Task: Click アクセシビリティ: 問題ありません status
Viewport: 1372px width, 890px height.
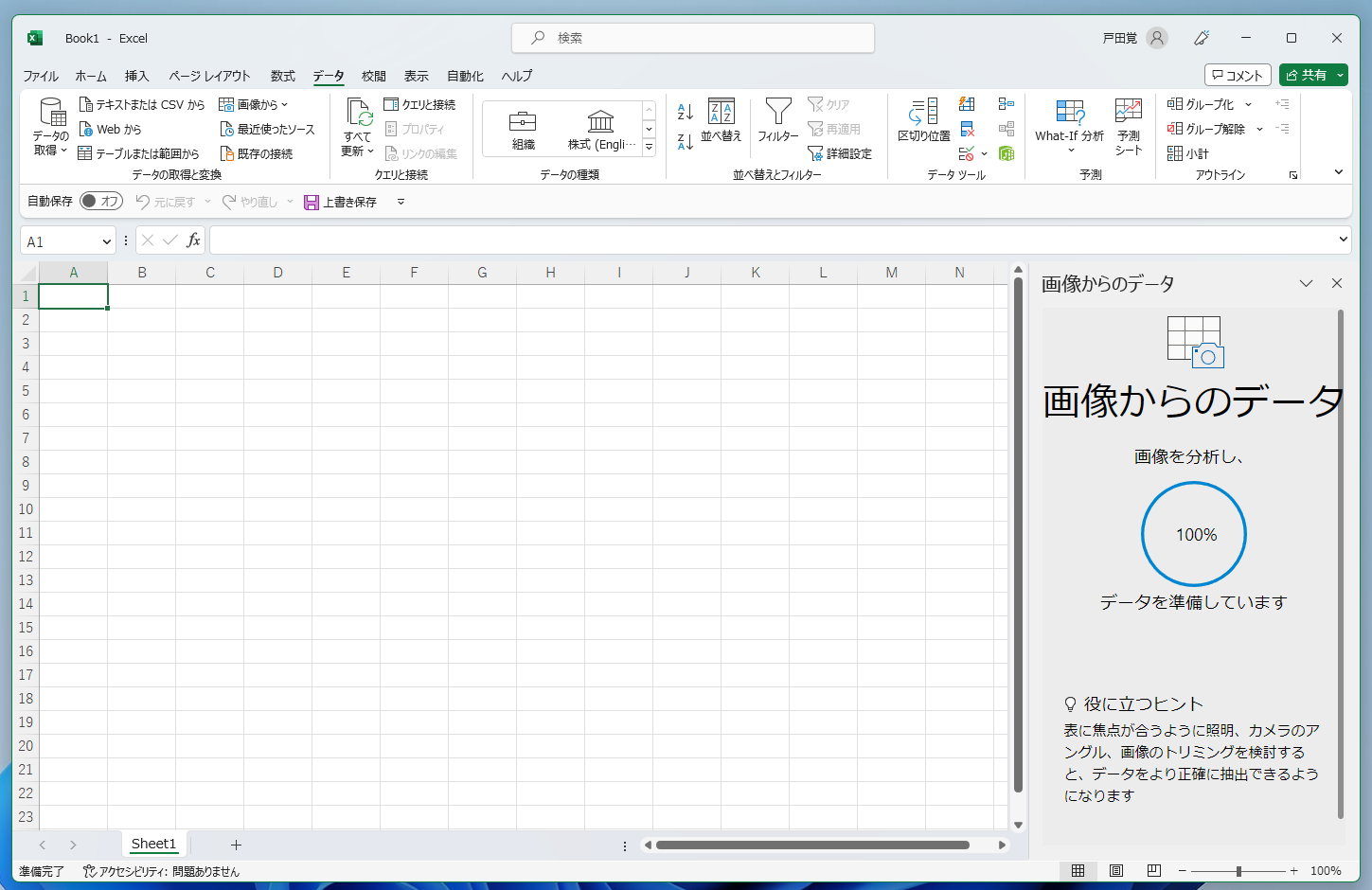Action: 162,871
